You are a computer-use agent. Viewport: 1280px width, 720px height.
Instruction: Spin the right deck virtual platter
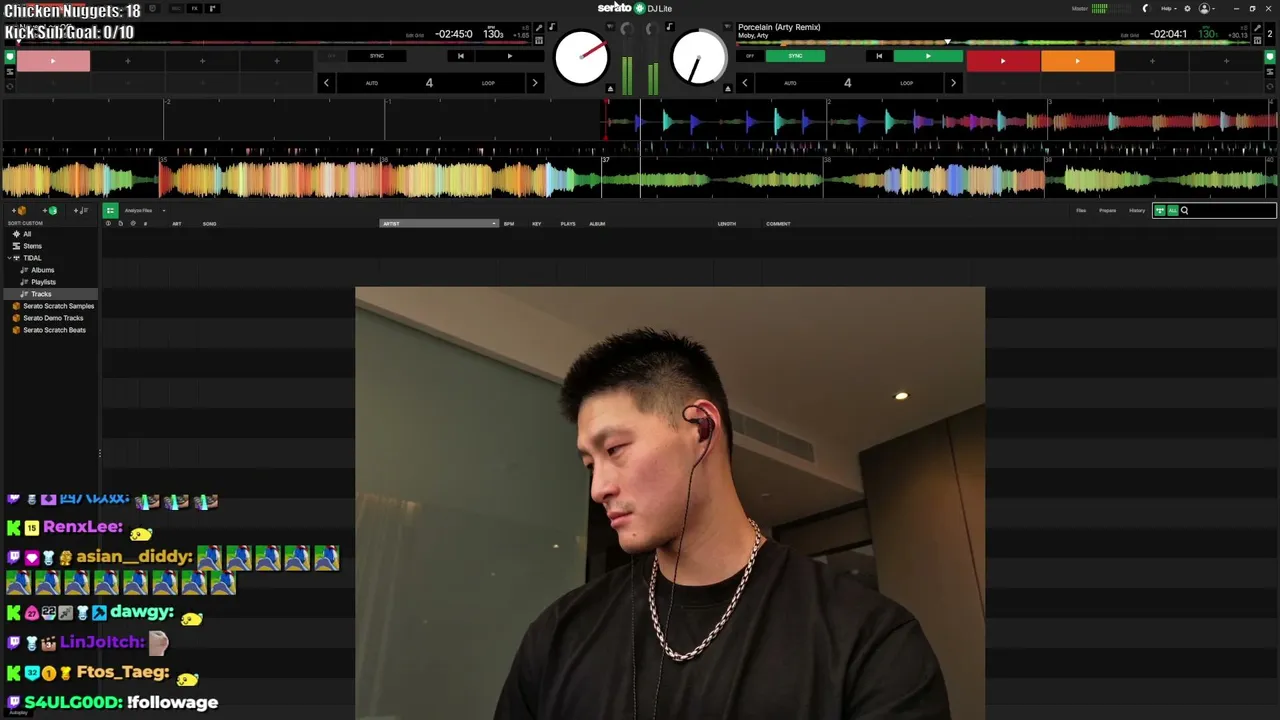click(x=698, y=58)
